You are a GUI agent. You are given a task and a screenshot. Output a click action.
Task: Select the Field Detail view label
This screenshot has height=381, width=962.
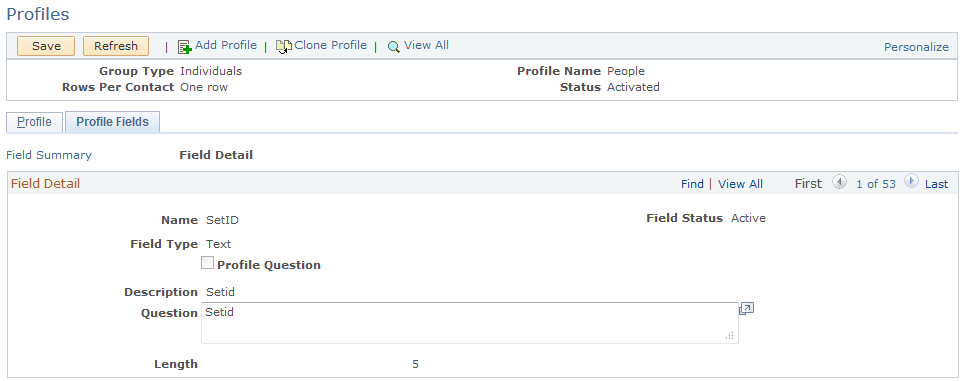[x=216, y=155]
